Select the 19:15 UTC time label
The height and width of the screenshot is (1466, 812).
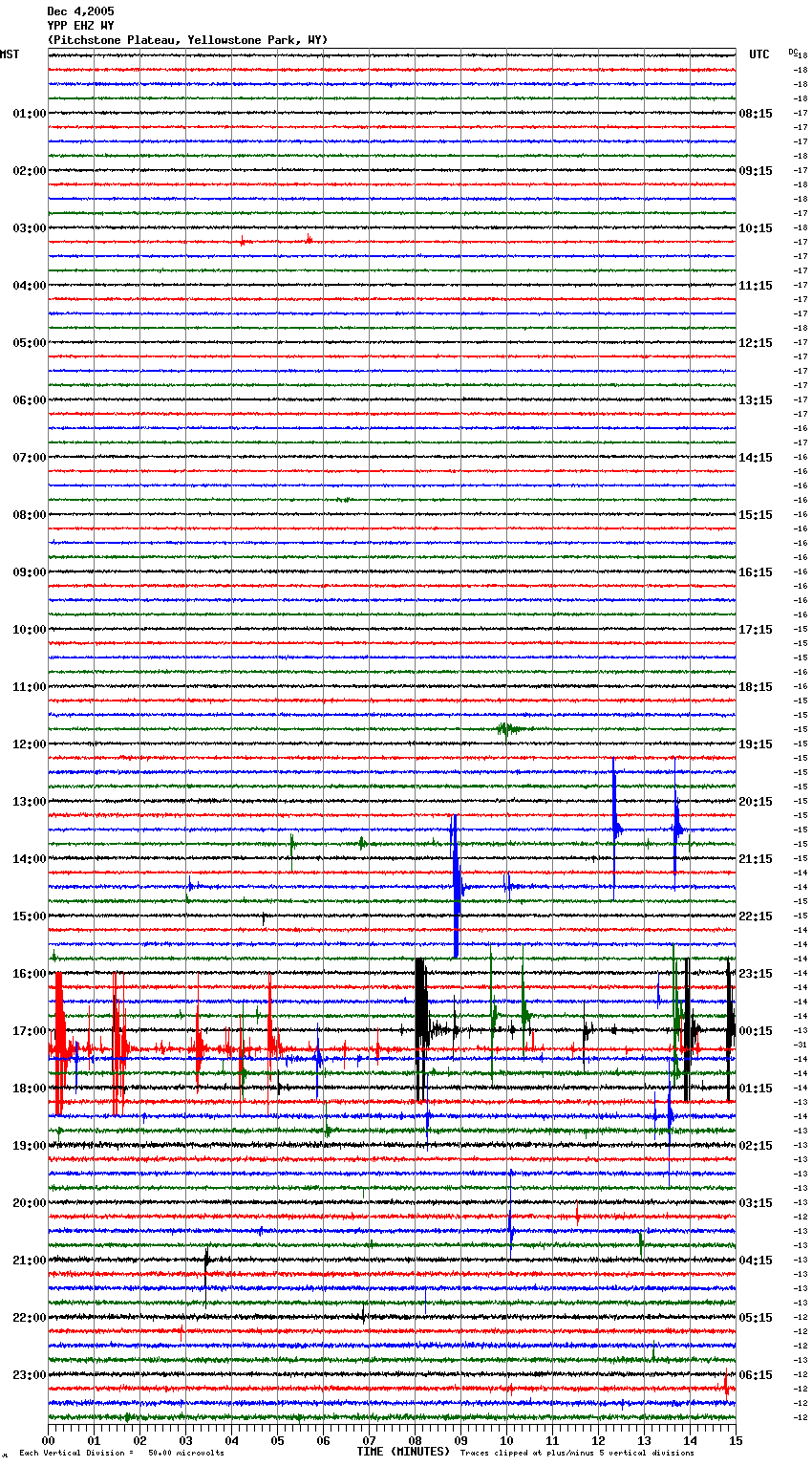click(x=756, y=744)
